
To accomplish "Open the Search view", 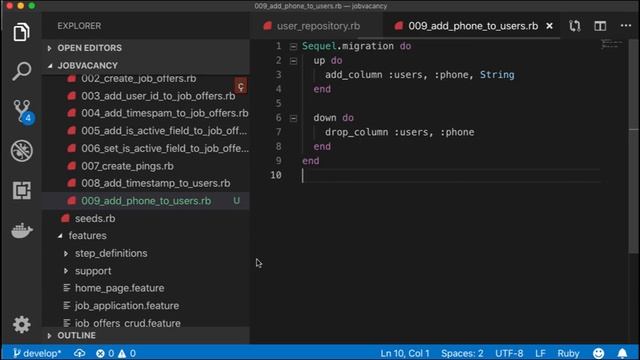I will point(21,71).
